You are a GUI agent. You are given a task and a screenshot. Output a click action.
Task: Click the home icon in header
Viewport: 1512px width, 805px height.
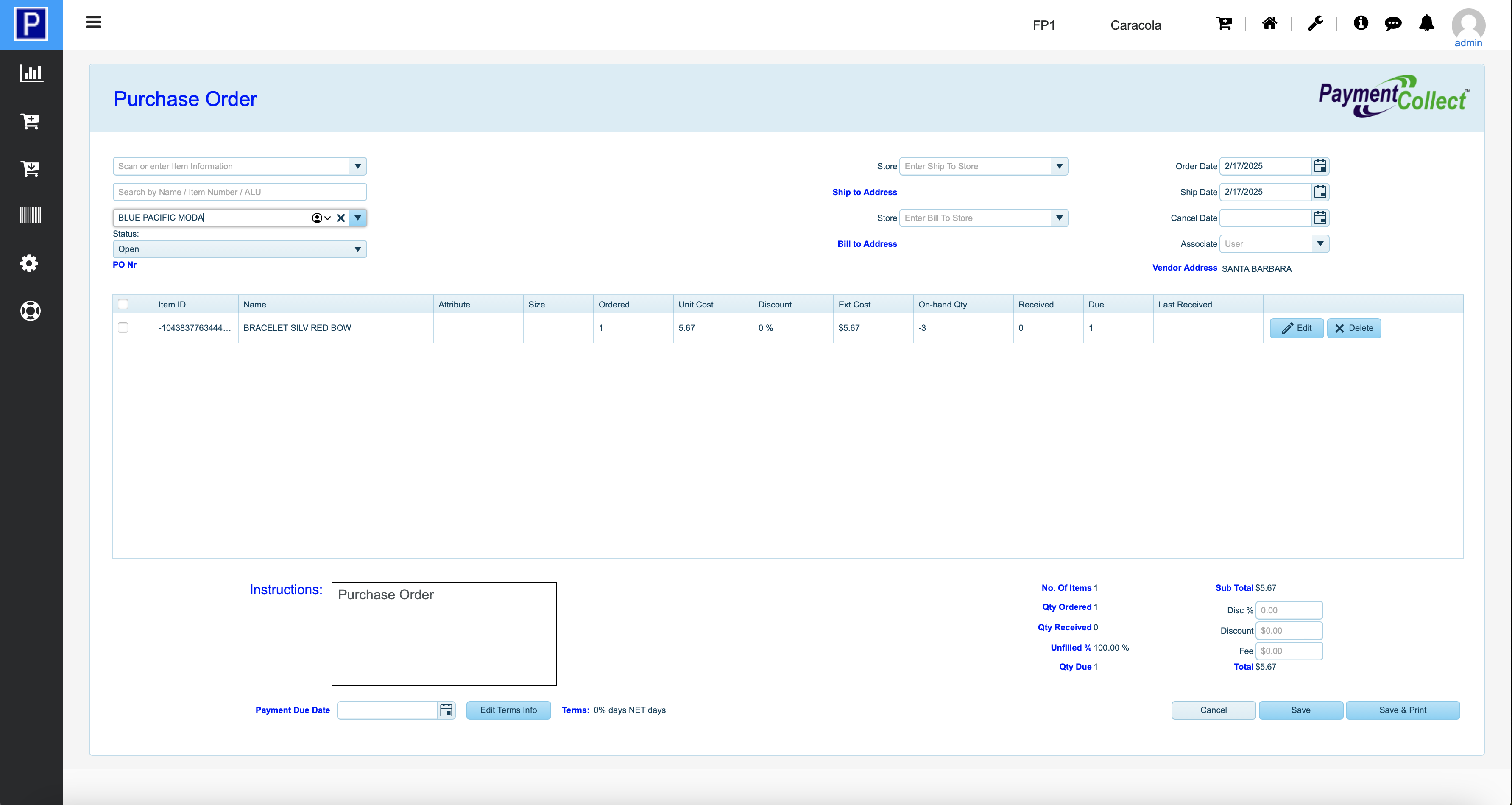click(1269, 23)
